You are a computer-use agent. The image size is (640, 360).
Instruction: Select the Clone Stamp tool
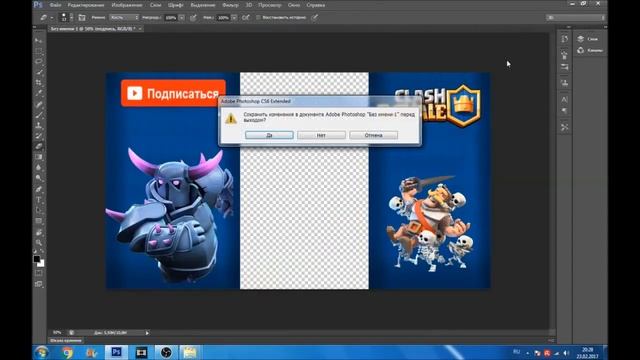(38, 126)
